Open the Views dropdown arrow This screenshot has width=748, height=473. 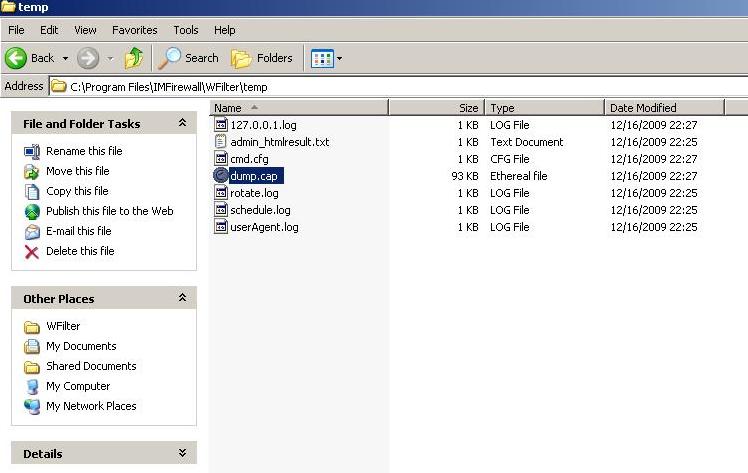pyautogui.click(x=340, y=59)
